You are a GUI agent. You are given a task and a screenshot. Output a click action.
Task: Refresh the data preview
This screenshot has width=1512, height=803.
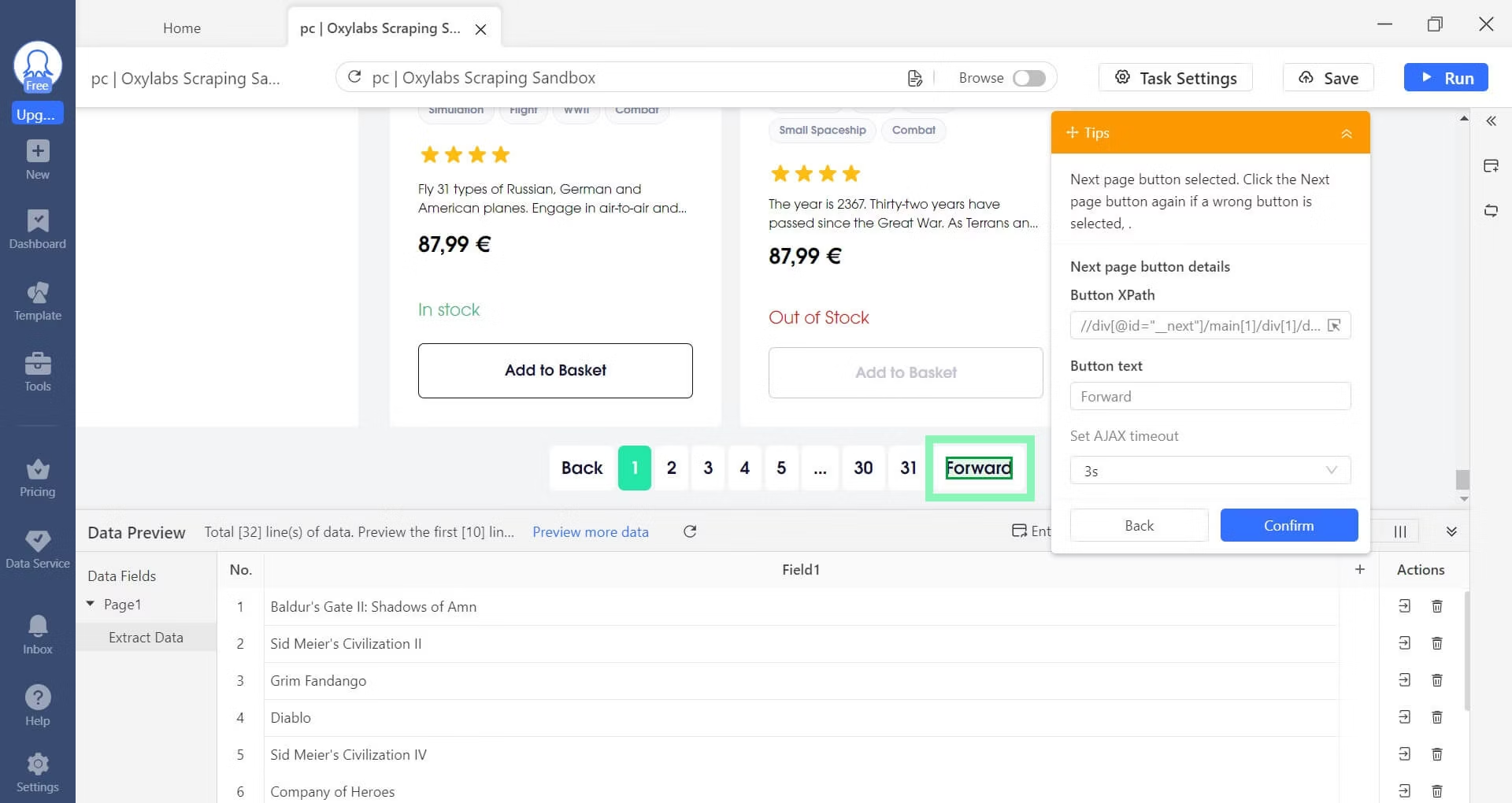pos(690,531)
